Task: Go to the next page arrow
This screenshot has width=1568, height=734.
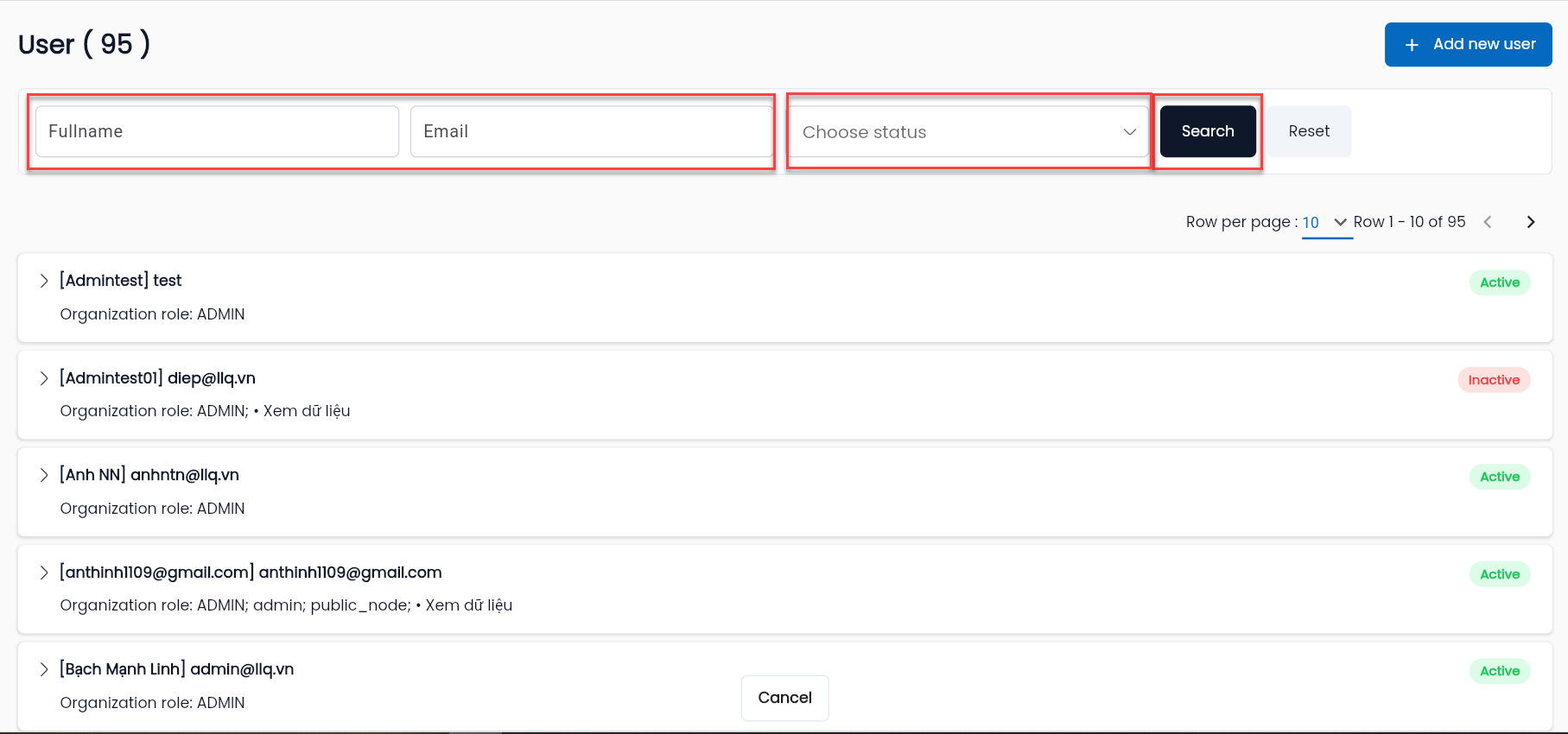Action: coord(1531,222)
